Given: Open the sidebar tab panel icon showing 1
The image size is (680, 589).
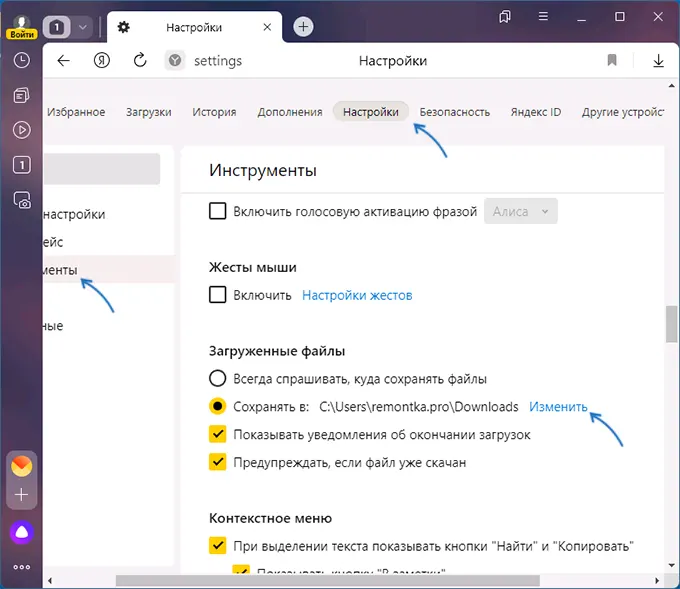Looking at the screenshot, I should (22, 165).
